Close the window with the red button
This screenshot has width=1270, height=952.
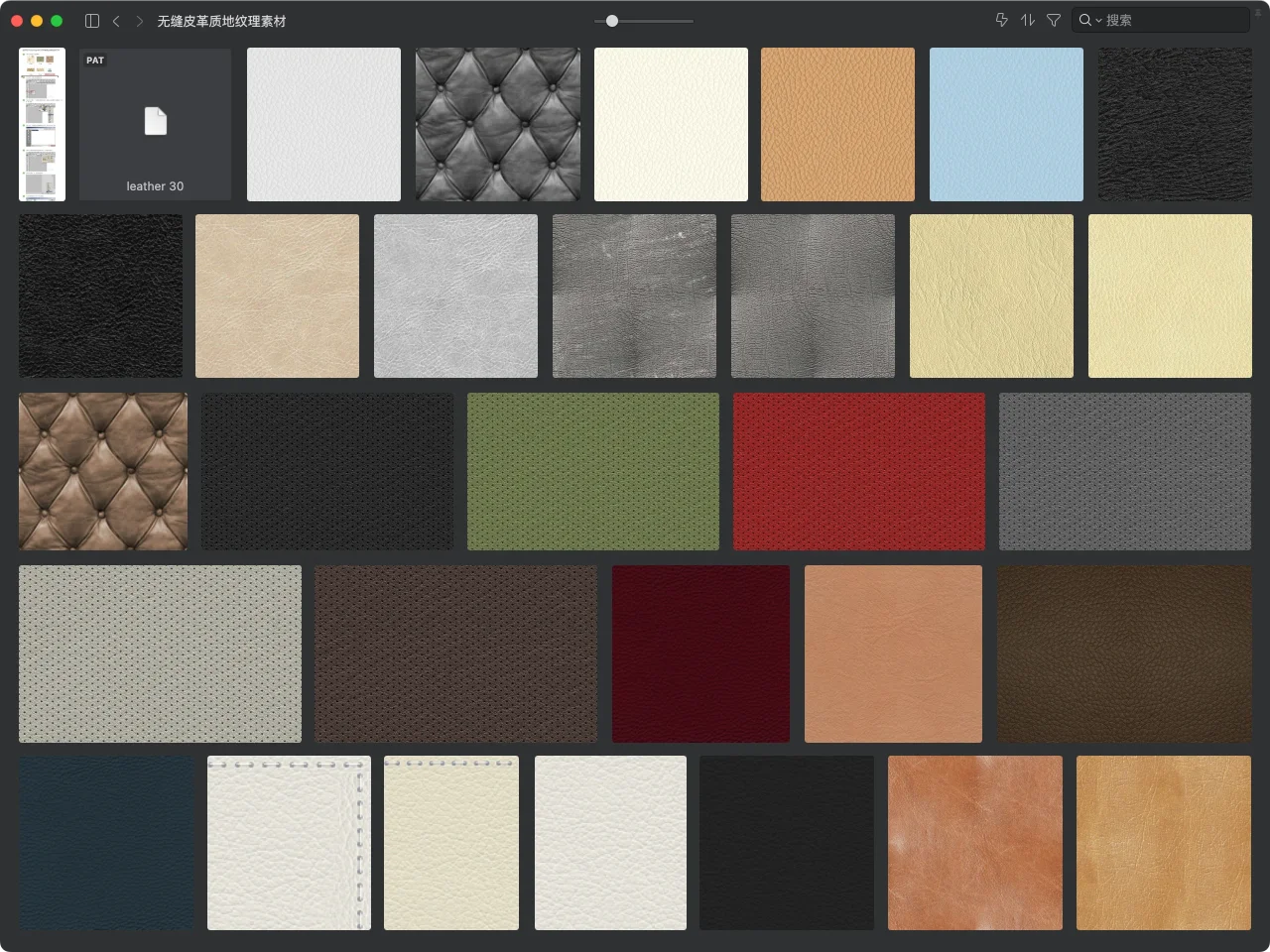pos(17,21)
